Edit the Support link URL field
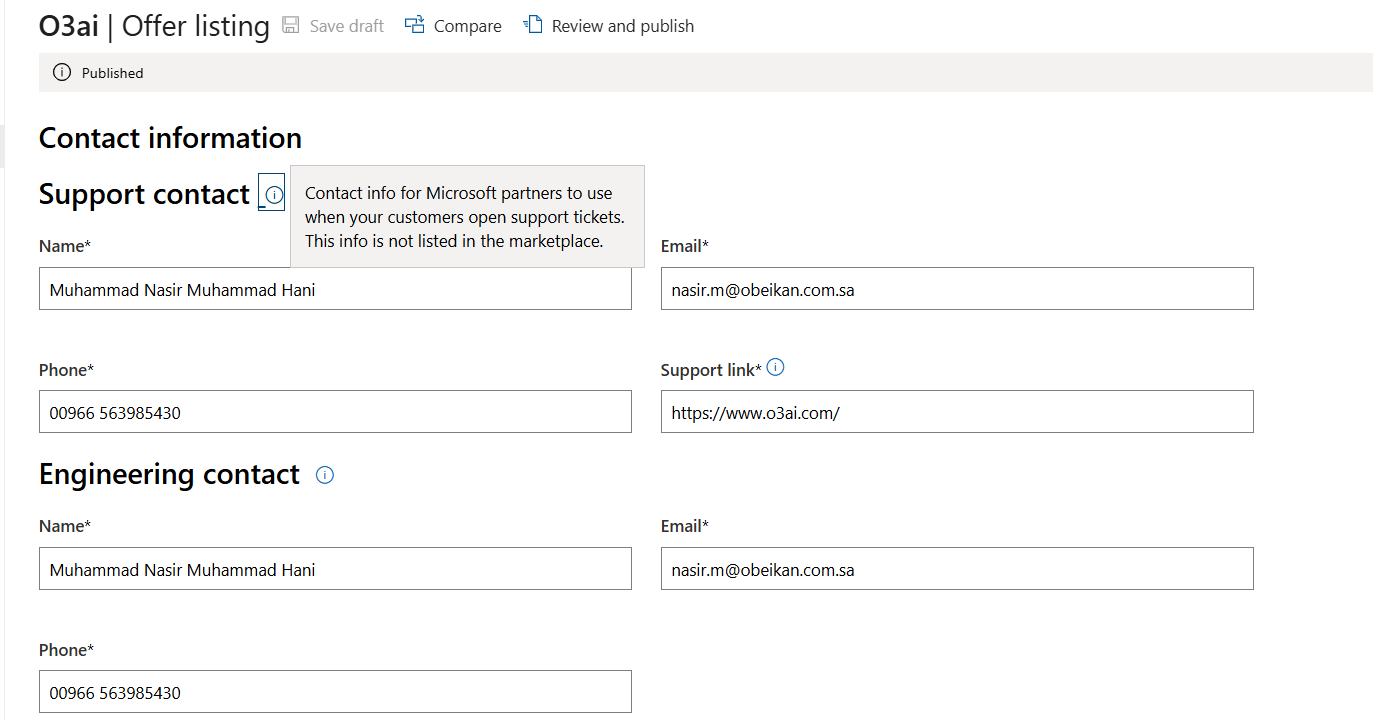This screenshot has height=720, width=1373. (x=957, y=412)
